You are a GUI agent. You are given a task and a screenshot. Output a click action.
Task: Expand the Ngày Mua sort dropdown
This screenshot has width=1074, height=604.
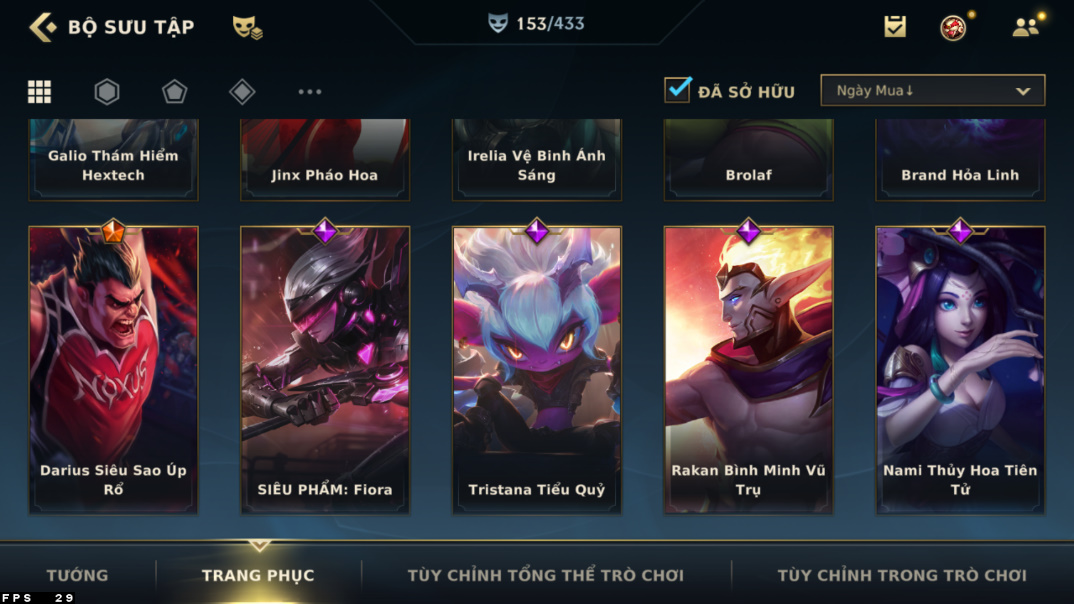(933, 90)
